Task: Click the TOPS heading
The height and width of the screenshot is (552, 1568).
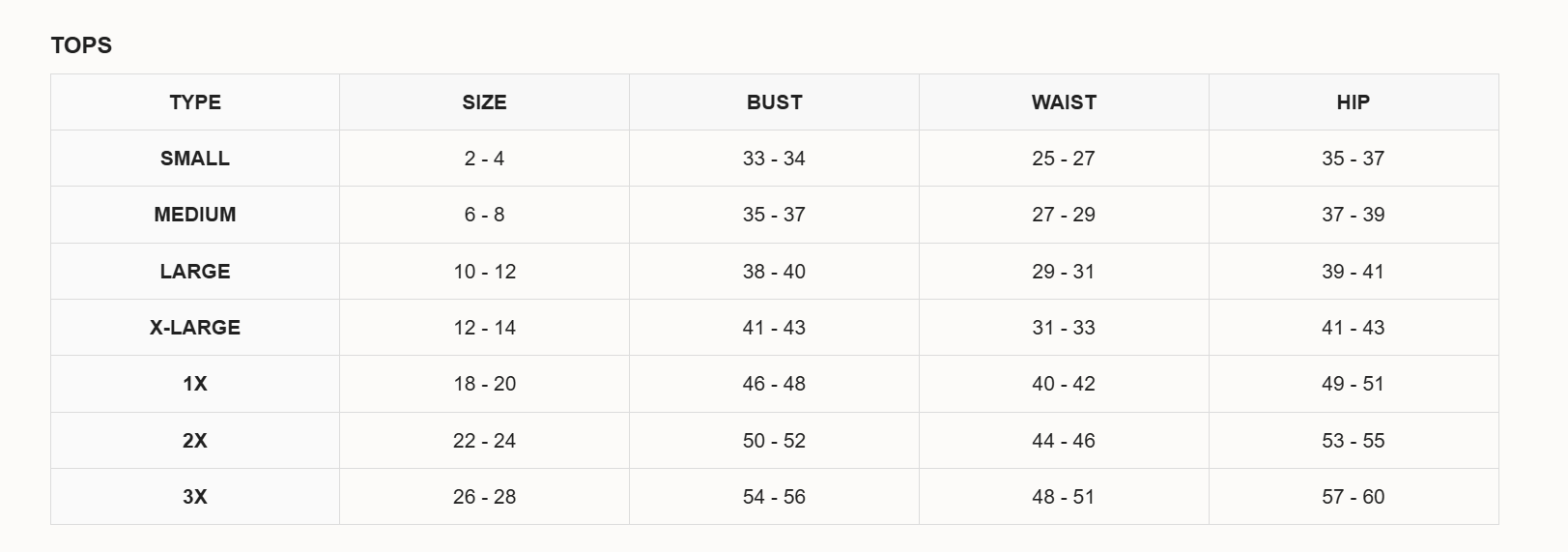Action: (x=81, y=45)
